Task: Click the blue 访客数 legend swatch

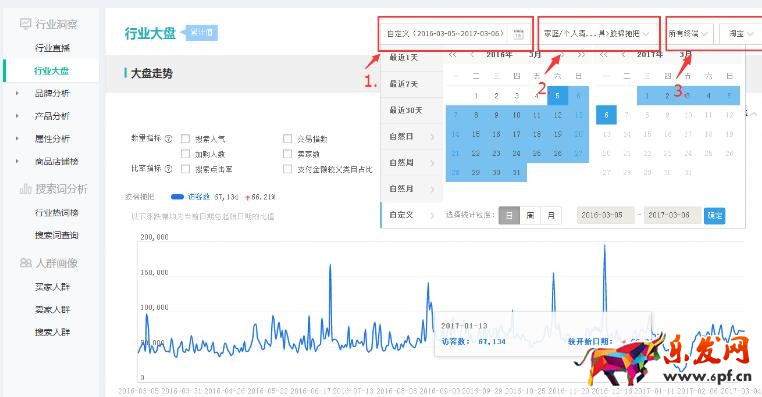Action: (177, 197)
